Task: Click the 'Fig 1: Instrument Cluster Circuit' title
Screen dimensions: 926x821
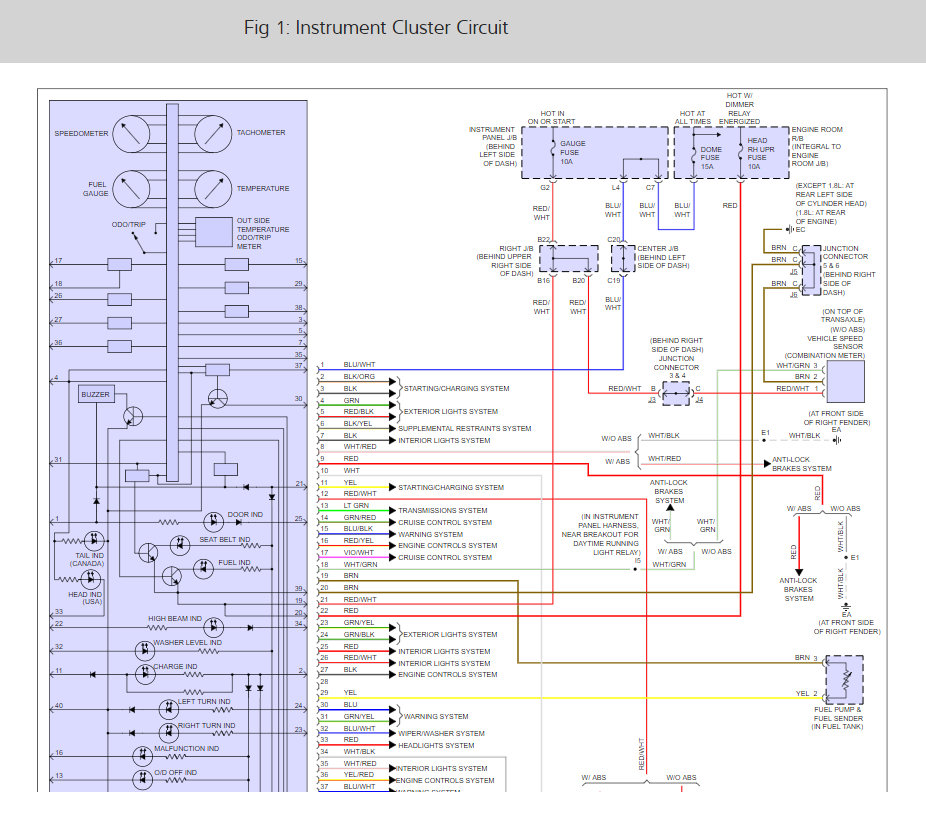Action: click(x=376, y=28)
